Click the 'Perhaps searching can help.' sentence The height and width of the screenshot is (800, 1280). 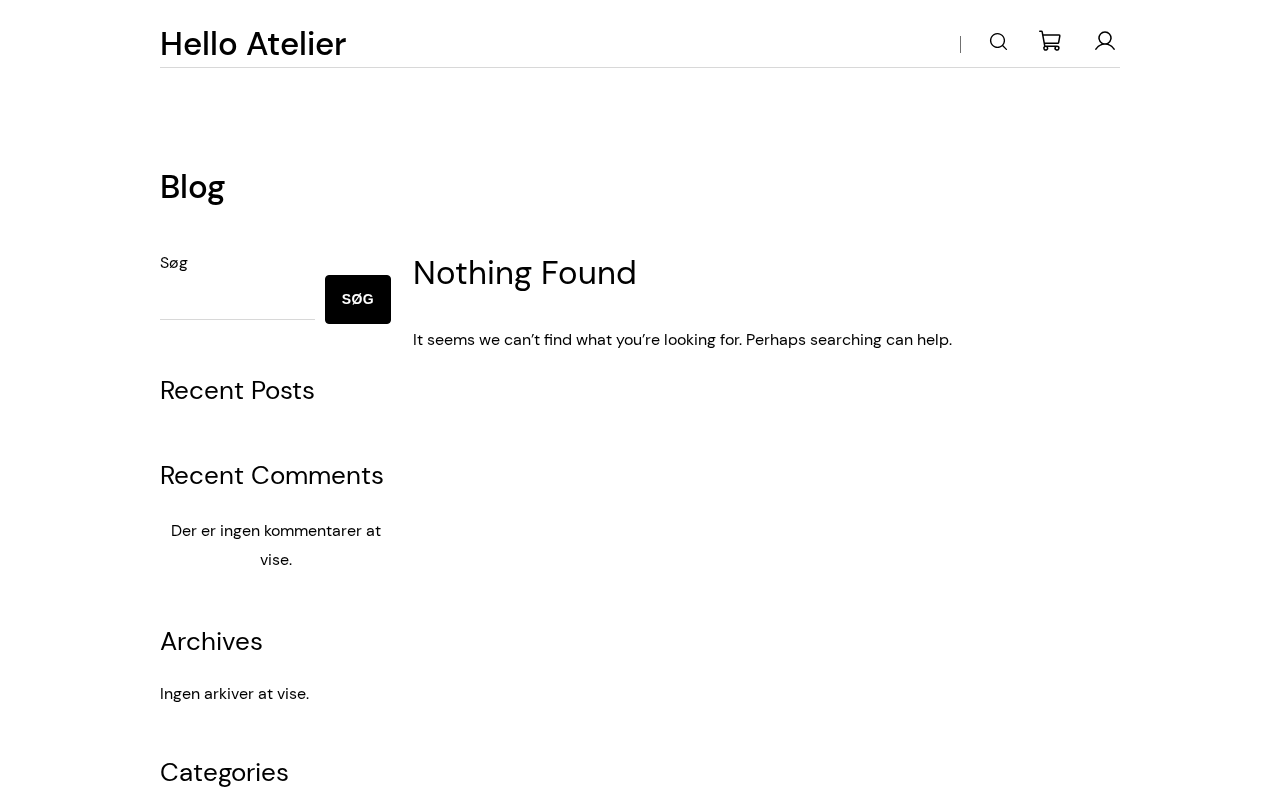point(849,340)
